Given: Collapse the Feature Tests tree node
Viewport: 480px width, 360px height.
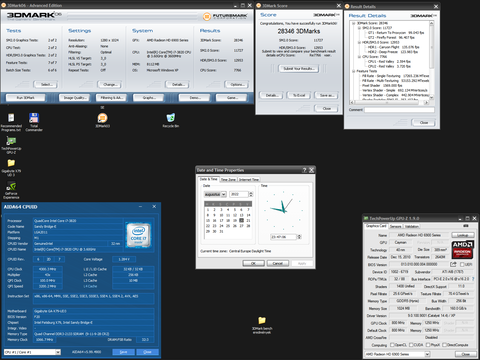Looking at the screenshot, I should 354,71.
